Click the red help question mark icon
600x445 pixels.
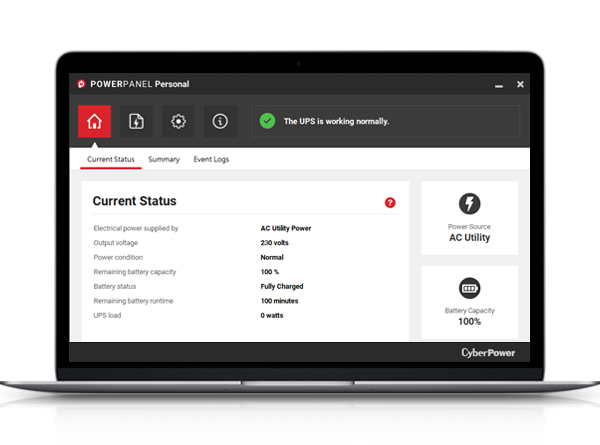(390, 202)
